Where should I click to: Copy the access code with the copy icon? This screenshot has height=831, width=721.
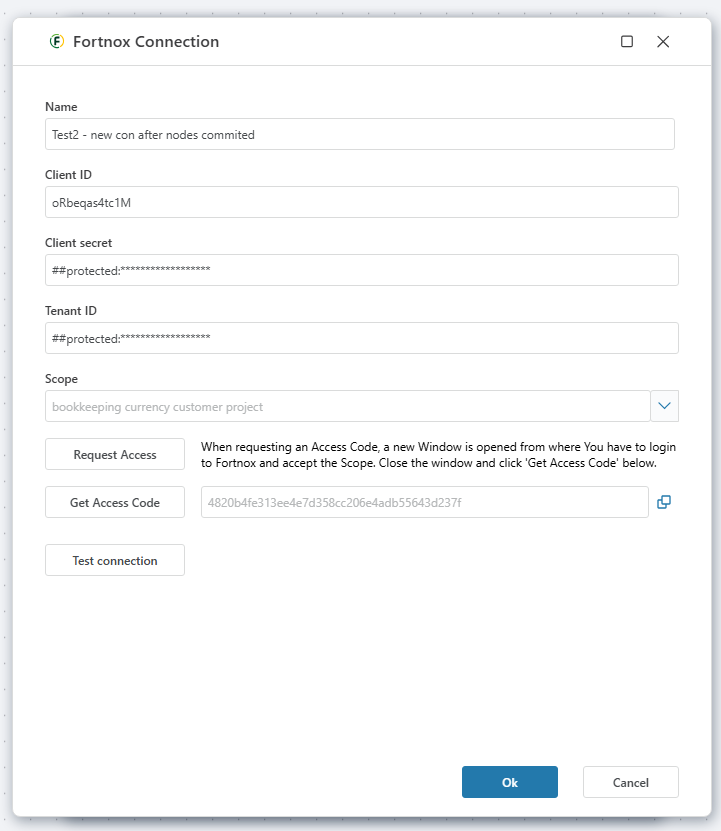click(x=664, y=502)
